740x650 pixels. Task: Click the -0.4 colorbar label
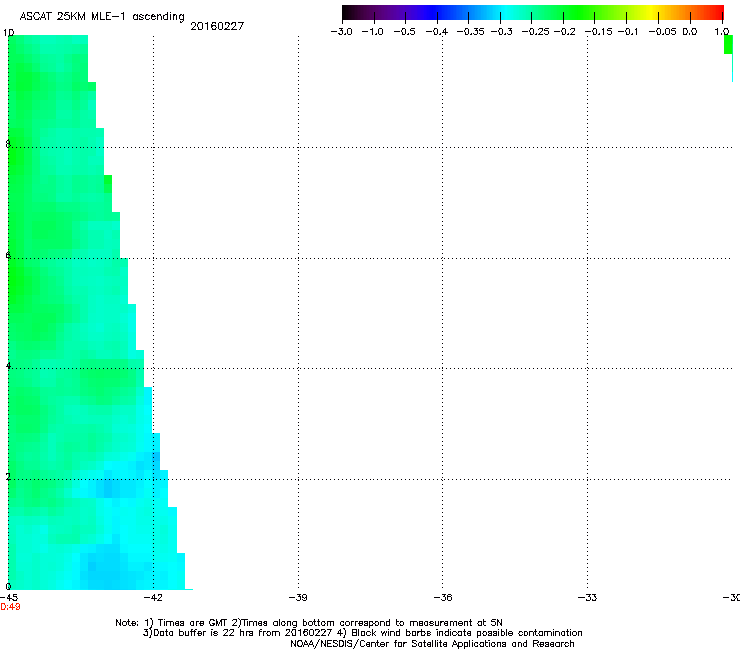pyautogui.click(x=437, y=32)
